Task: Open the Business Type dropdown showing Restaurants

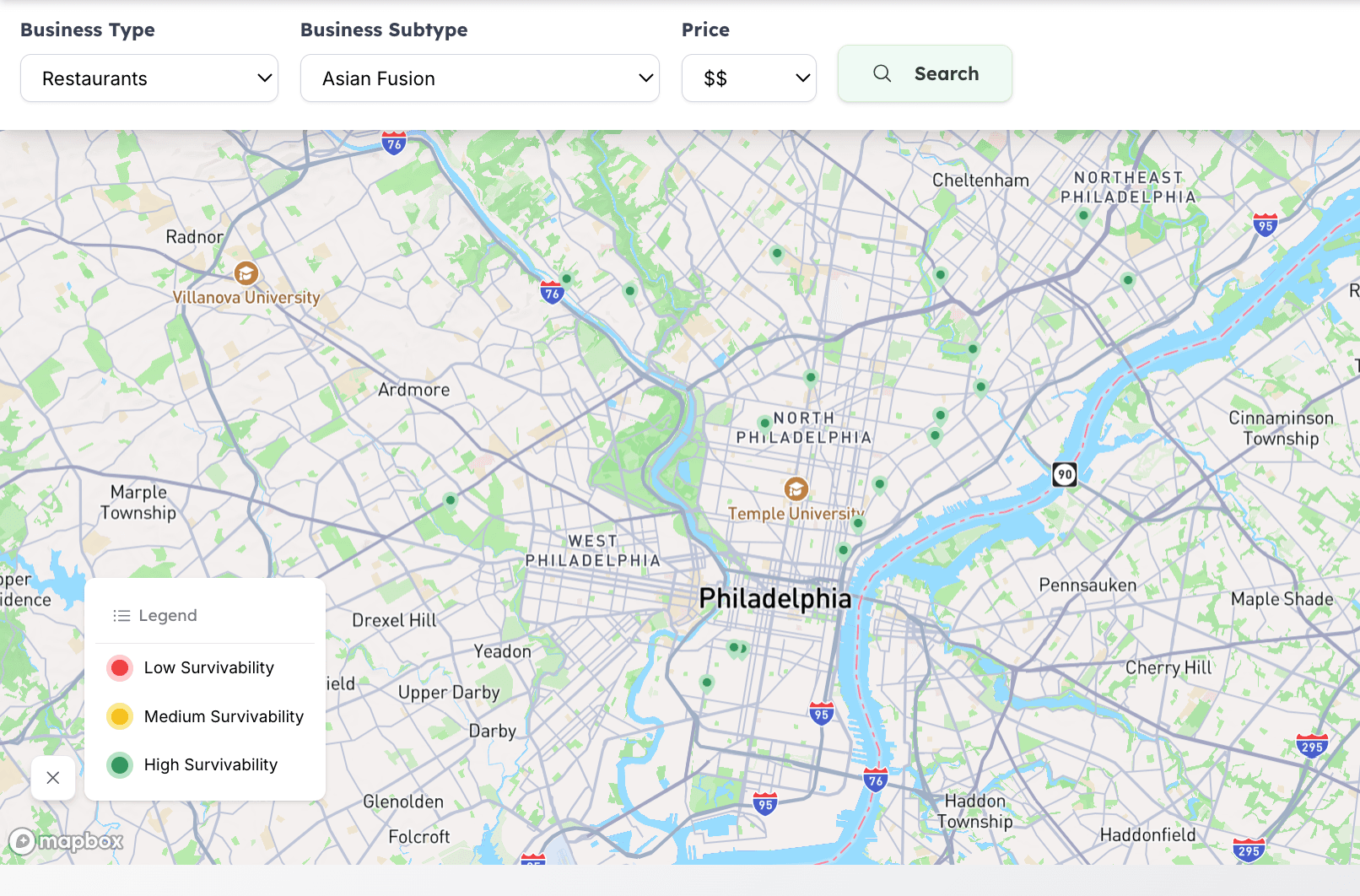Action: pos(148,78)
